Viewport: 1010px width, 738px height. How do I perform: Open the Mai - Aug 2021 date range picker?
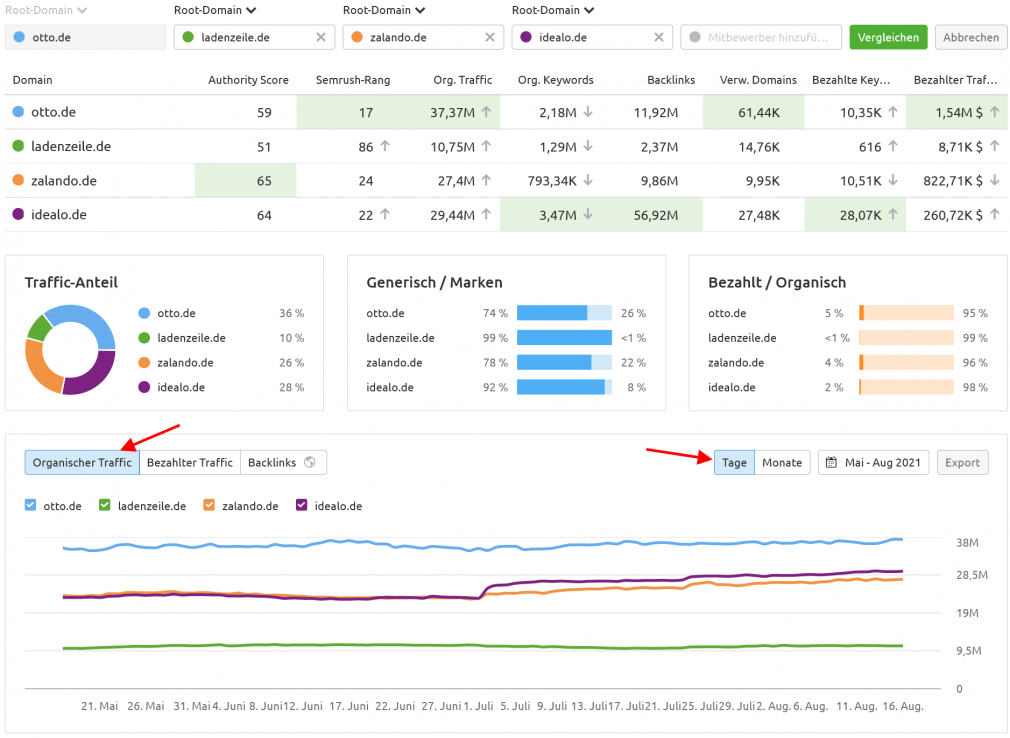tap(873, 462)
